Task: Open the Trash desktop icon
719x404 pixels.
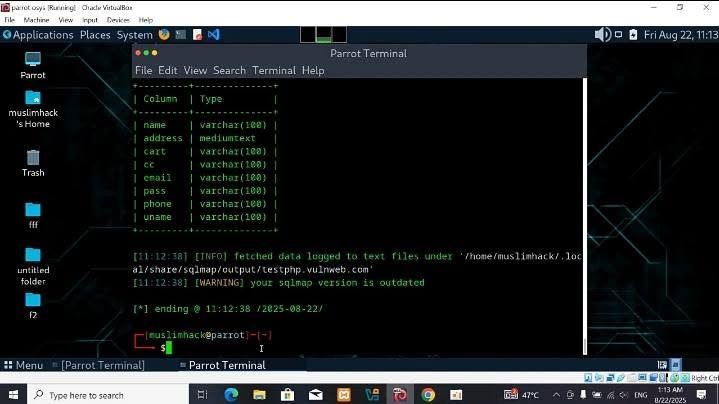Action: point(33,163)
